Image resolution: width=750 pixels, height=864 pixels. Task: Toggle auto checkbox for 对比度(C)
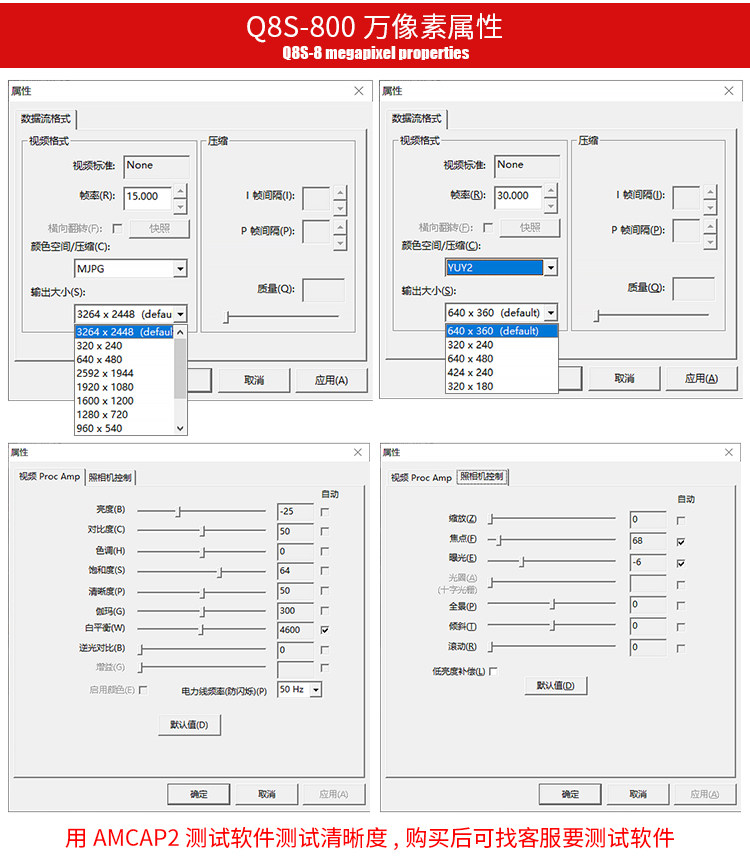click(325, 532)
